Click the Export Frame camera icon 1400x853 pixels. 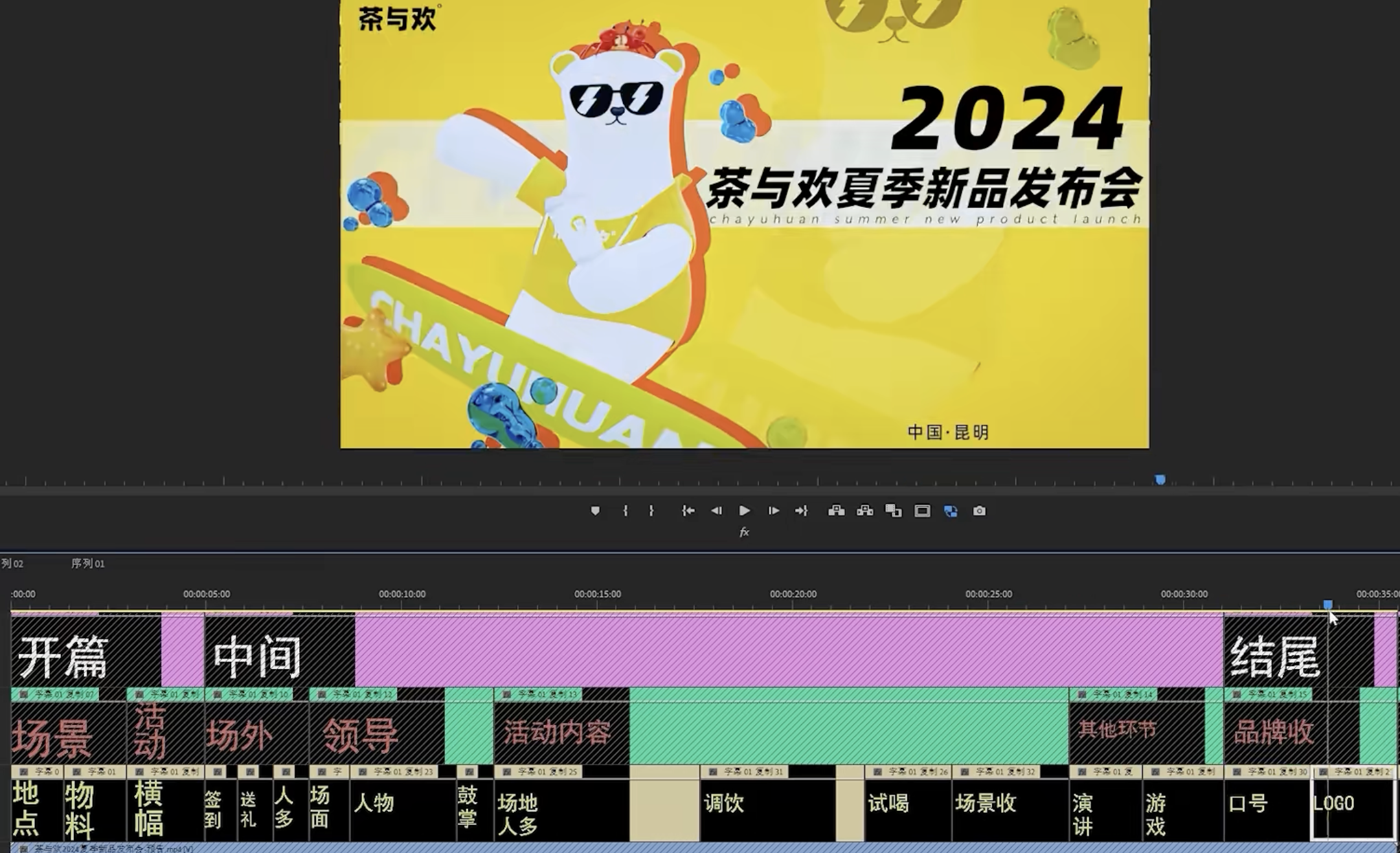click(x=979, y=511)
